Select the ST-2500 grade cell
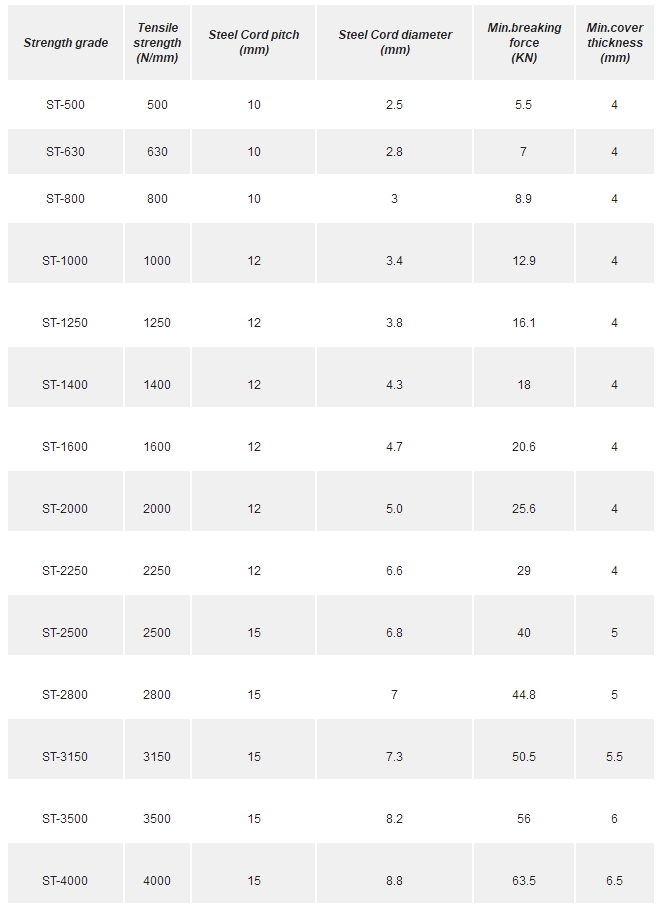 [x=65, y=633]
